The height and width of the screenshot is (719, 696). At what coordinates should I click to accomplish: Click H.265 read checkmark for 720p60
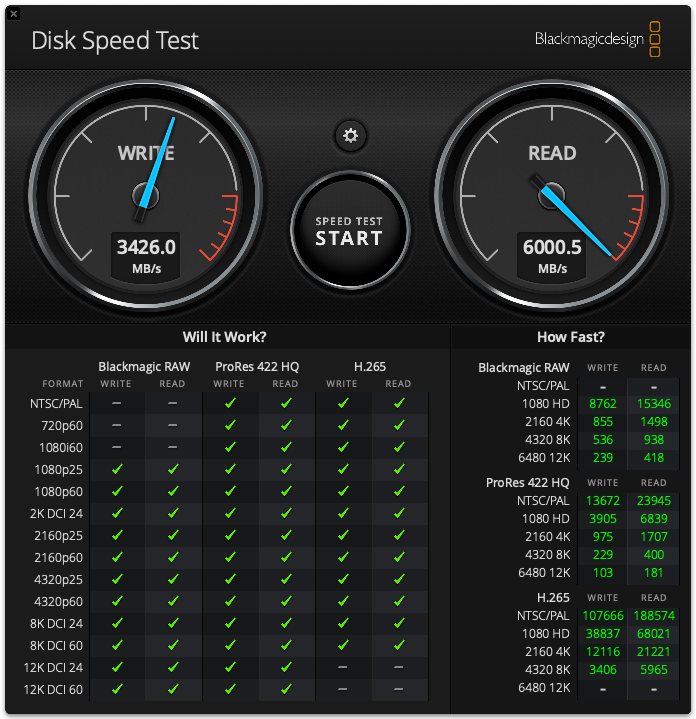pos(398,425)
